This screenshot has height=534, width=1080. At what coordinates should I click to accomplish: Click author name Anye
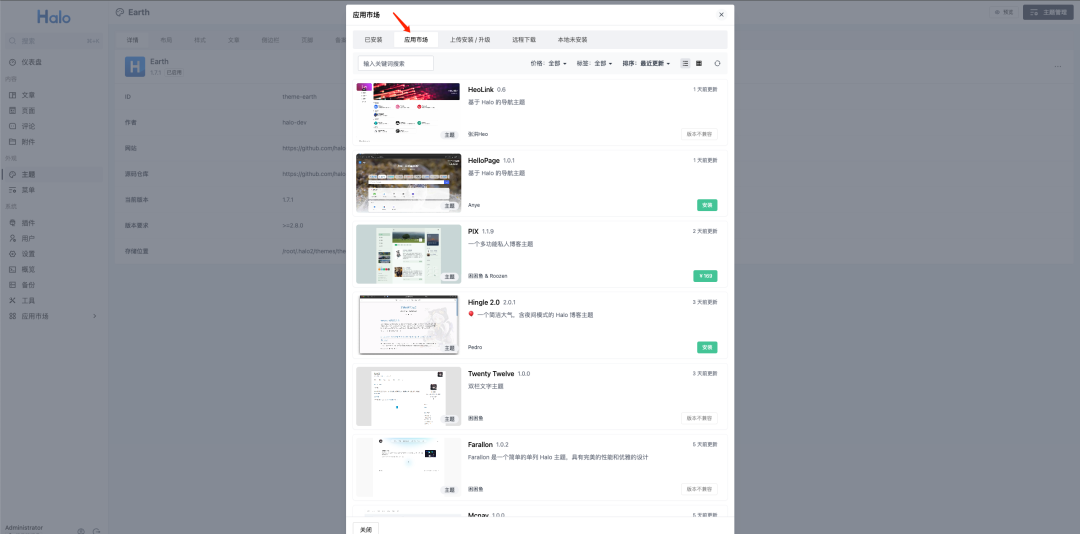point(474,205)
